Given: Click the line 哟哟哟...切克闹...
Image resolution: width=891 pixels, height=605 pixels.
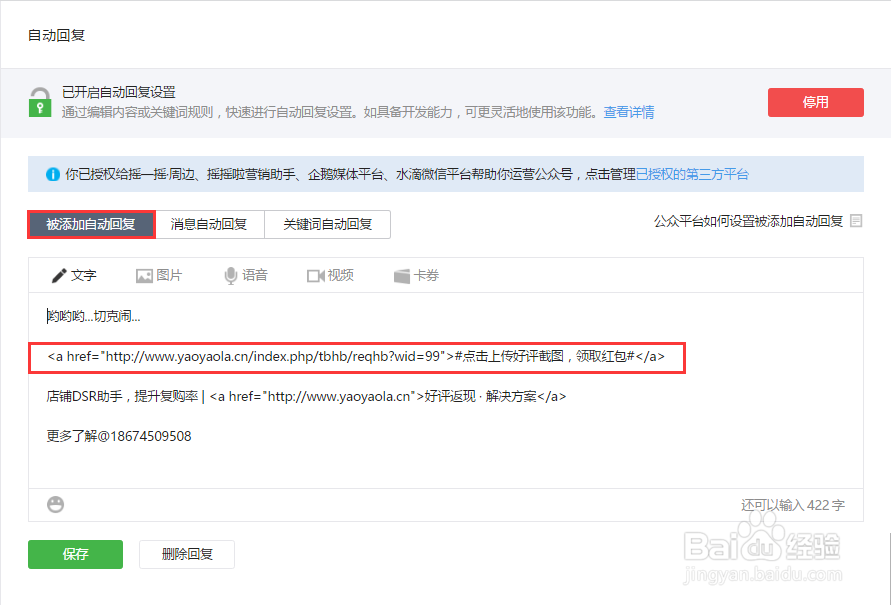Looking at the screenshot, I should [x=93, y=316].
